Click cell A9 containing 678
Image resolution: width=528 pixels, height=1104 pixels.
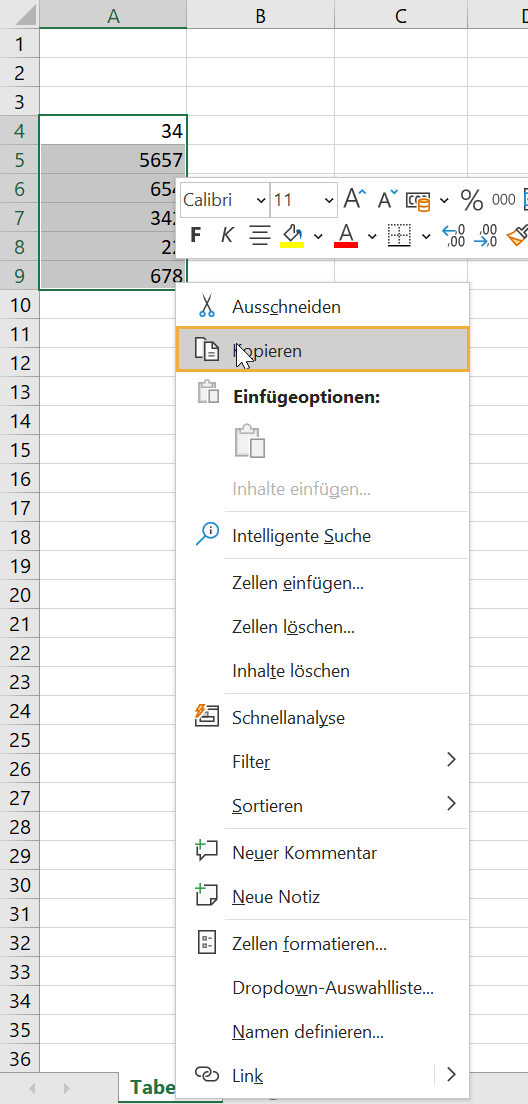pyautogui.click(x=113, y=275)
